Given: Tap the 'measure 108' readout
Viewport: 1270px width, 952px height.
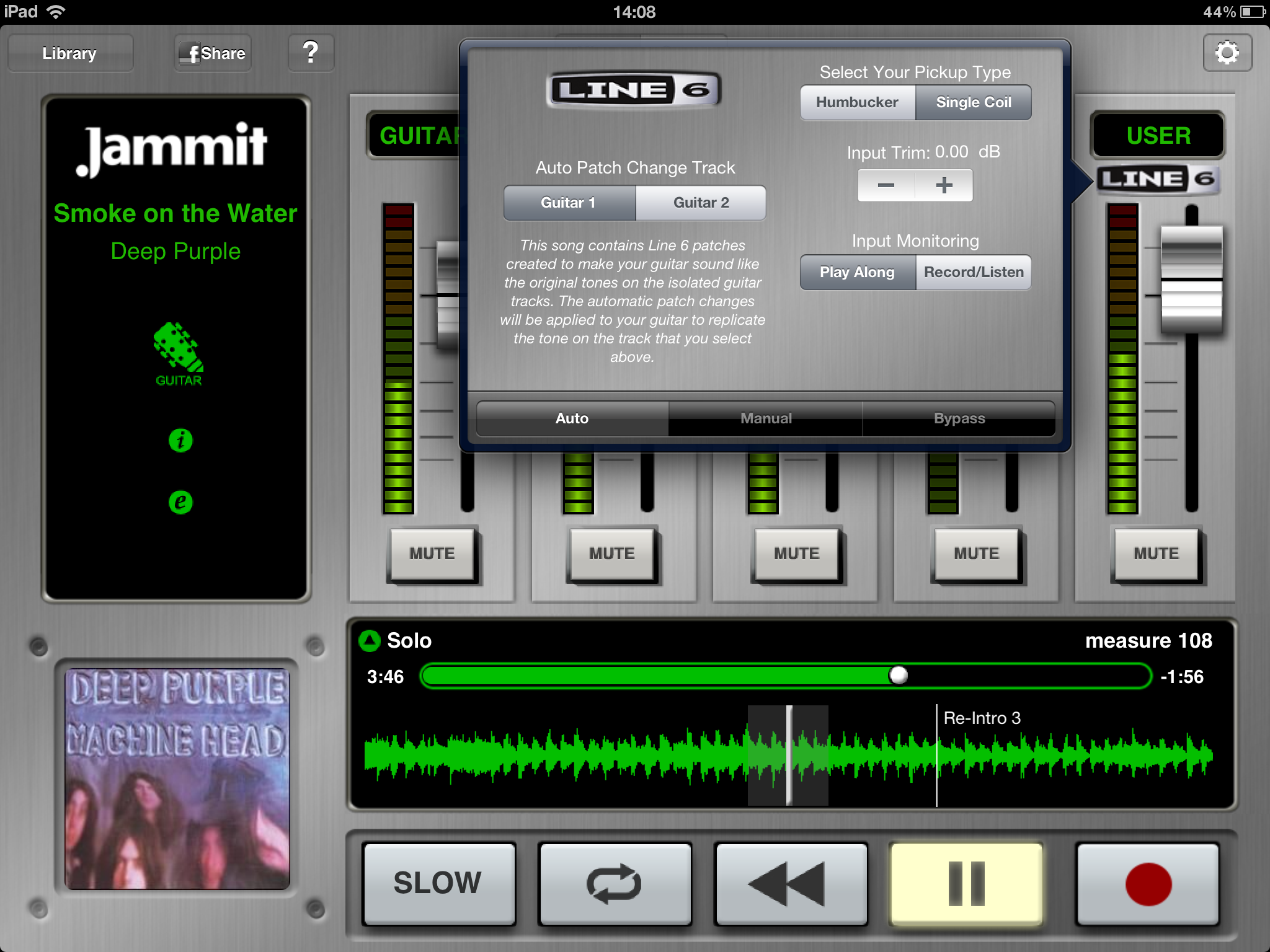Looking at the screenshot, I should (x=1148, y=640).
